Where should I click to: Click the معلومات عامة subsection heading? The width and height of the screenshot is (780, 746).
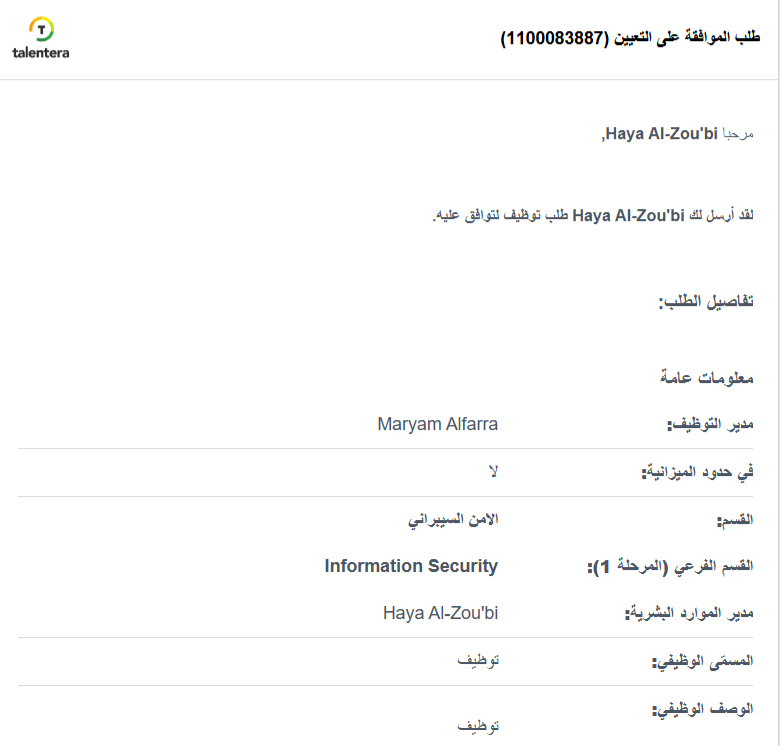point(706,378)
